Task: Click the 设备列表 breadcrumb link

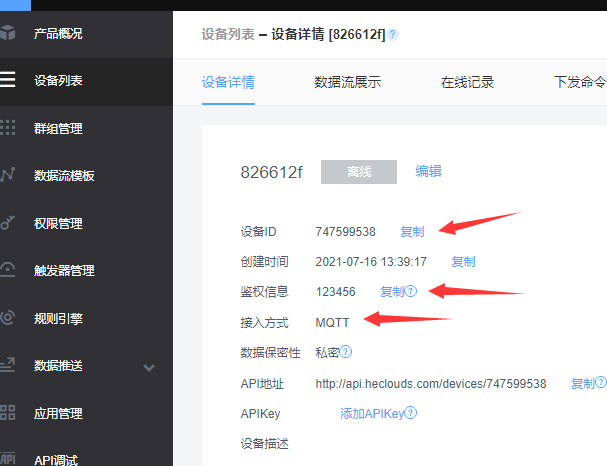Action: click(x=228, y=34)
